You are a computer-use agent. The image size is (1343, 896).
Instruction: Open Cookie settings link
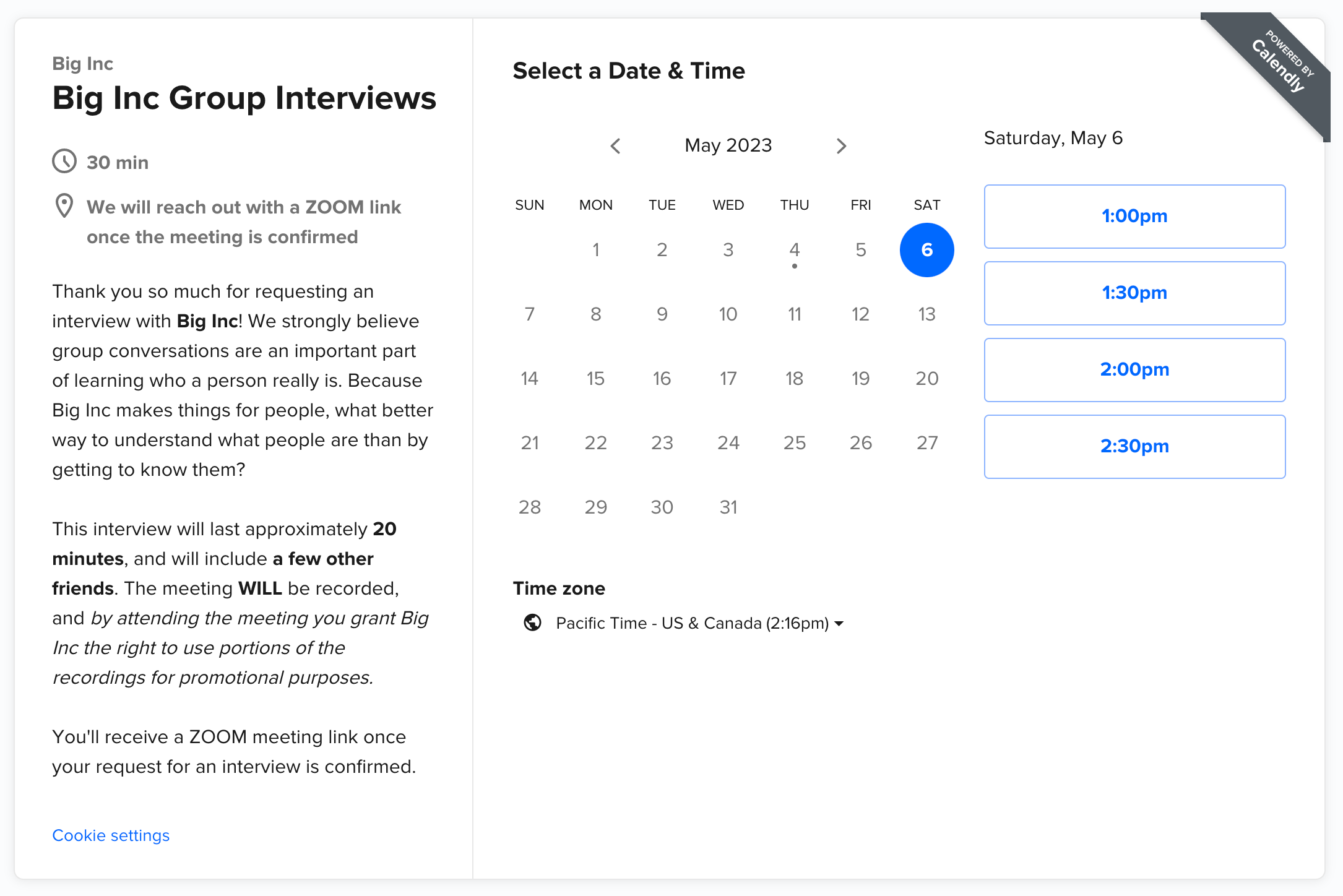click(x=111, y=835)
